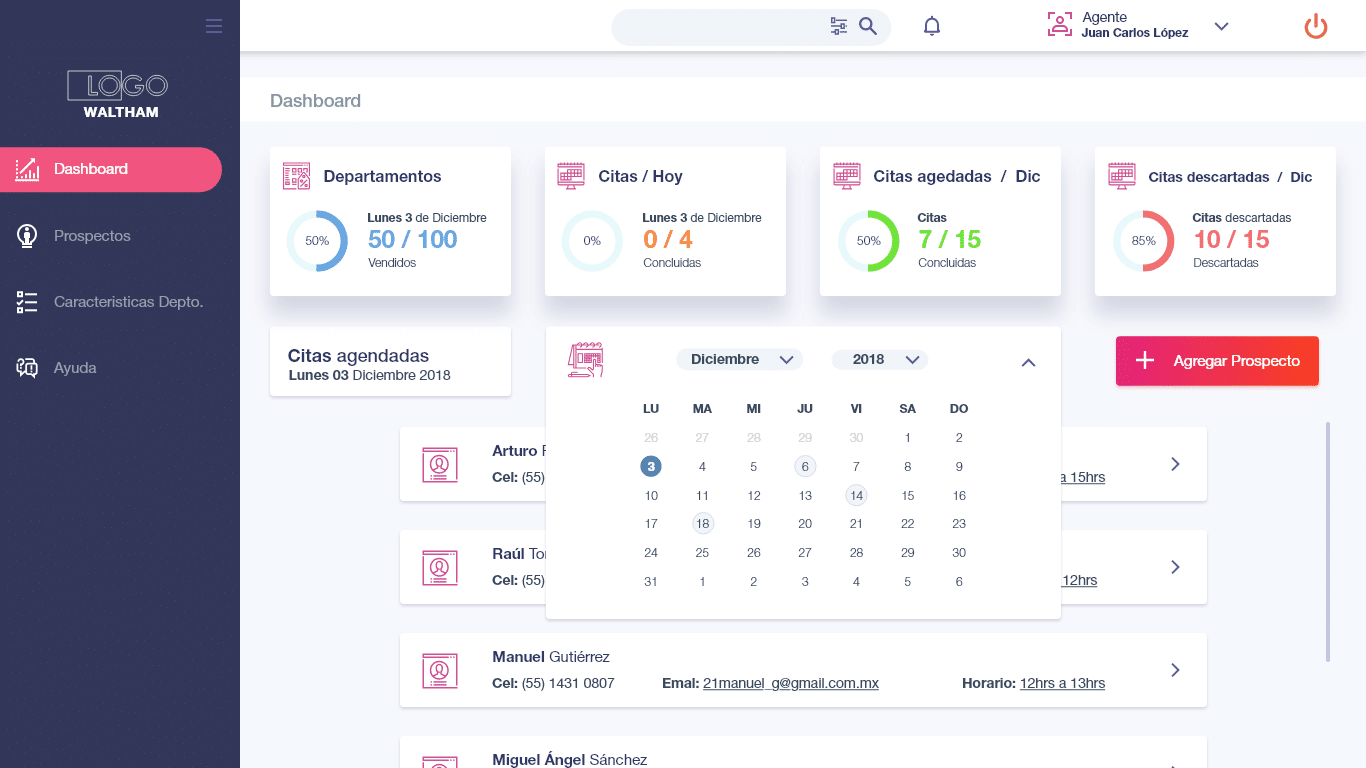Click the Prospectos lightbulb icon
1366x768 pixels.
pyautogui.click(x=27, y=236)
